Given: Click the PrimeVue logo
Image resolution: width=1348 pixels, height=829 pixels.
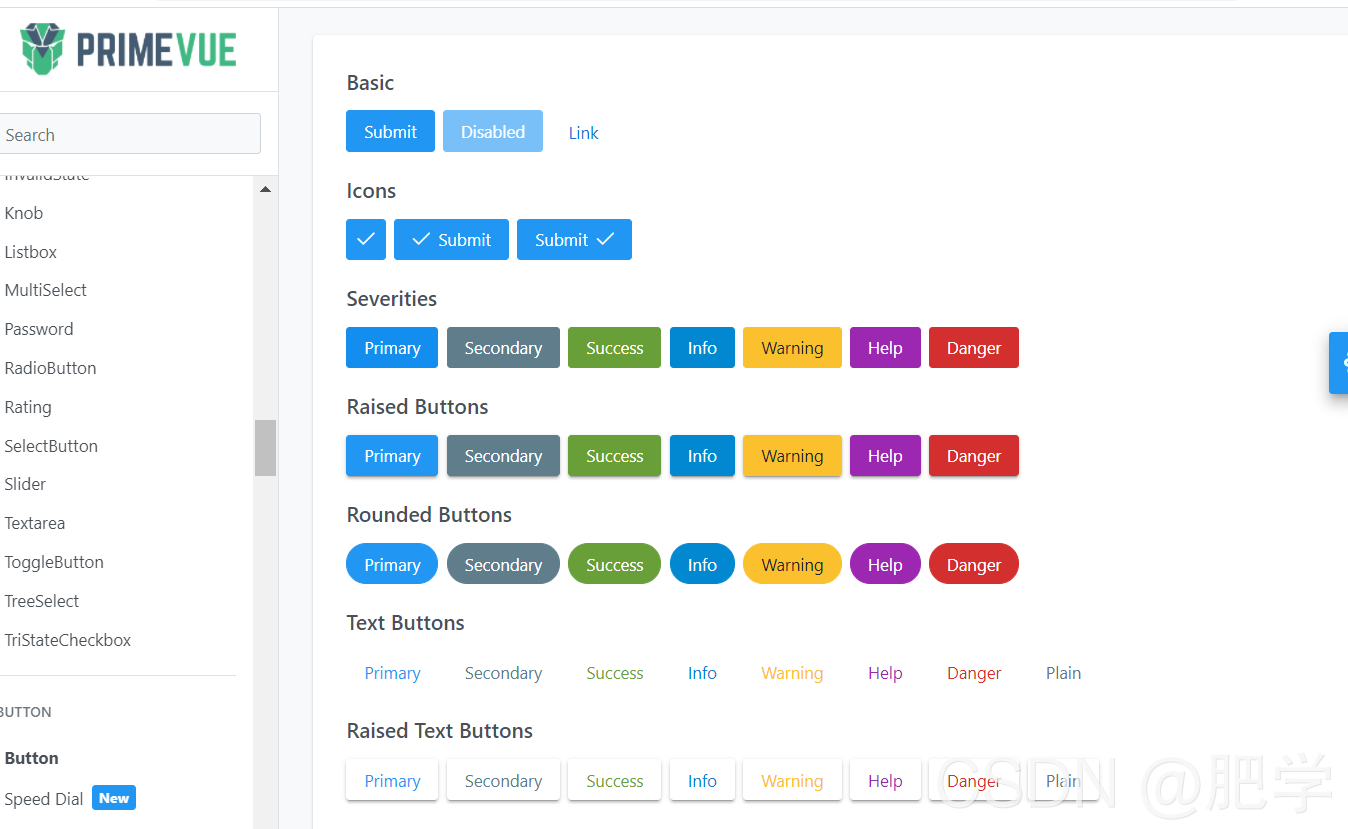Looking at the screenshot, I should [x=128, y=49].
